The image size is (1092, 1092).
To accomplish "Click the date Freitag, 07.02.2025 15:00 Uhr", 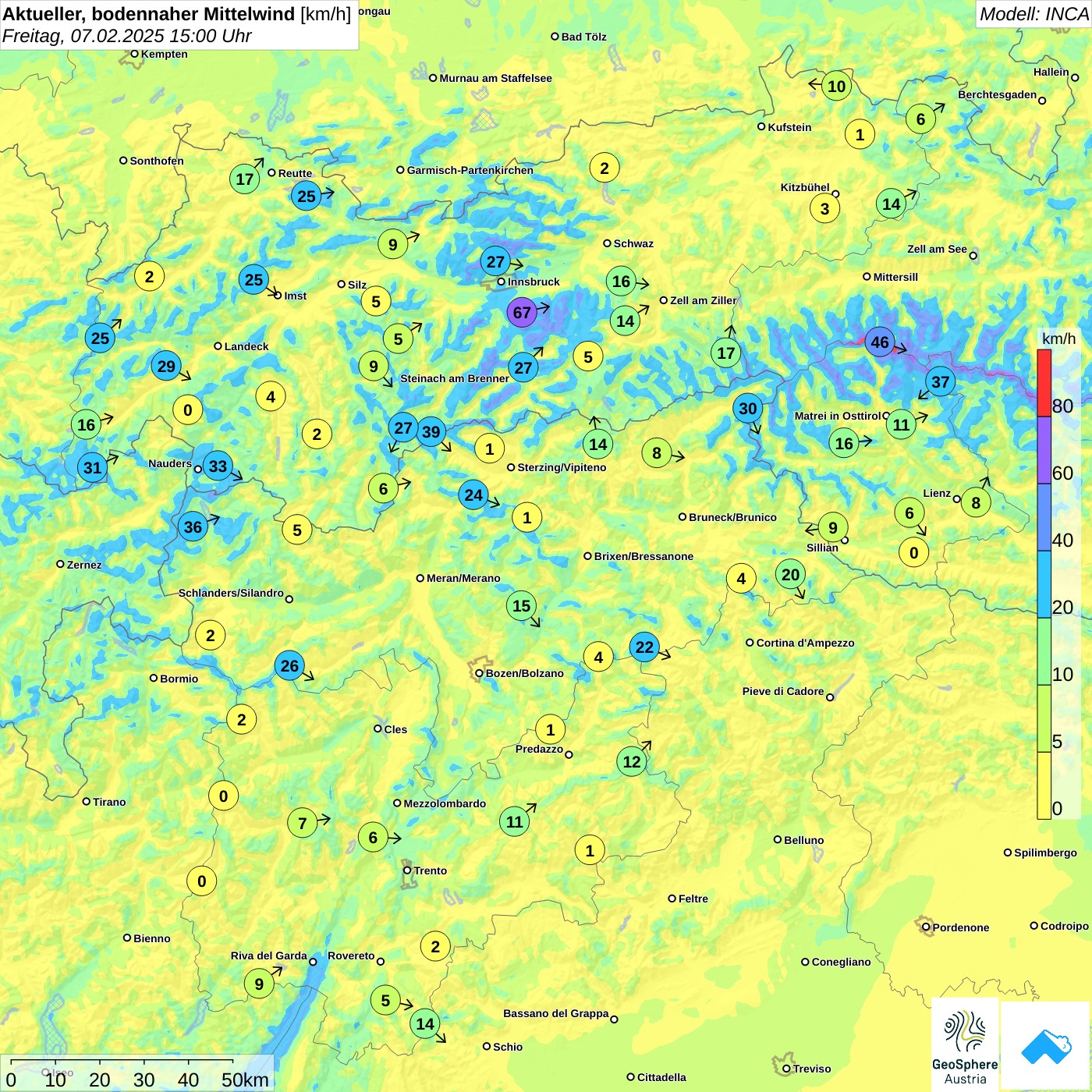I will [127, 36].
